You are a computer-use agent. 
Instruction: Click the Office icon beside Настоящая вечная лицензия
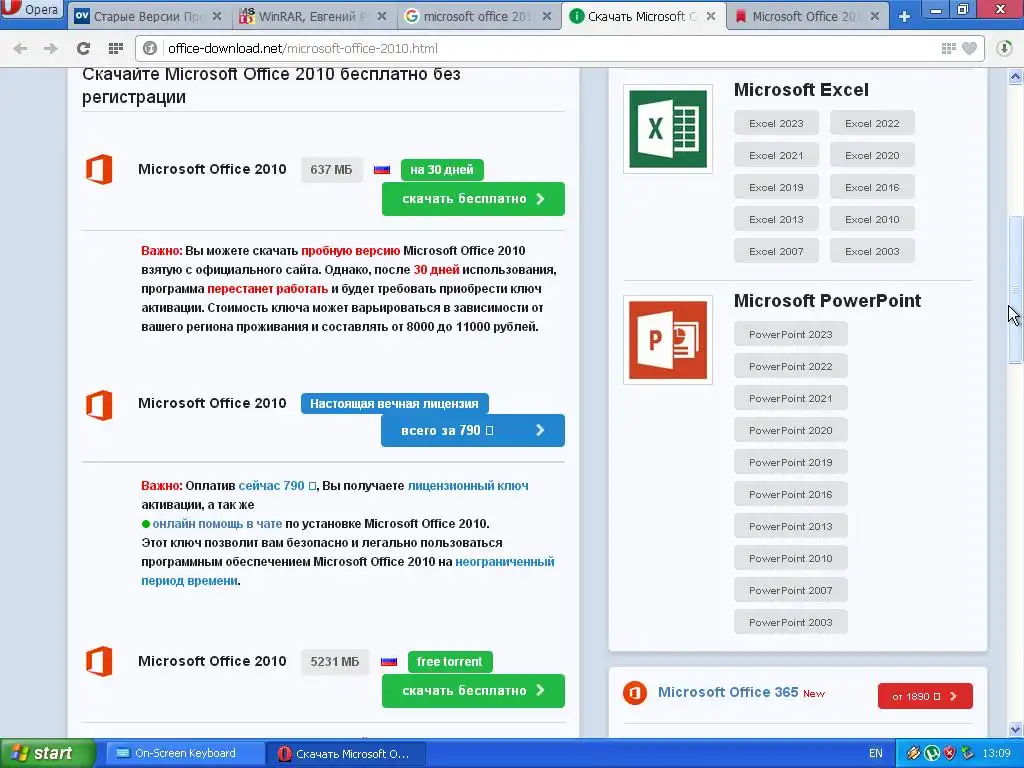(x=99, y=405)
